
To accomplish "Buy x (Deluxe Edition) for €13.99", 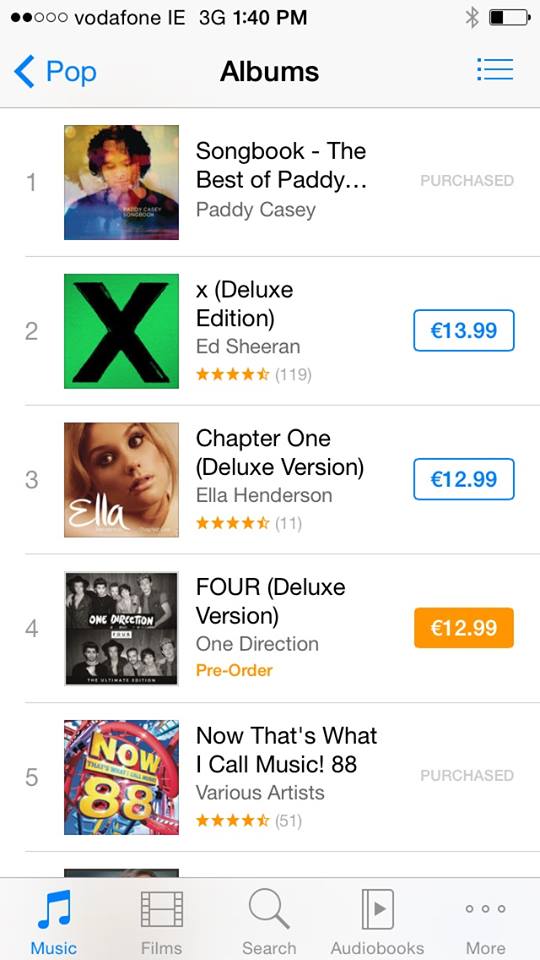I will point(463,331).
